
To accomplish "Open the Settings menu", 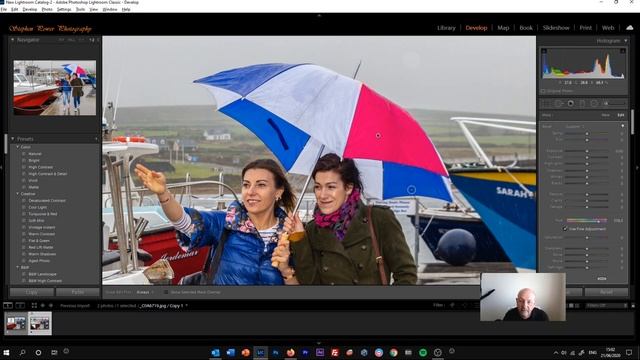I will pyautogui.click(x=64, y=9).
